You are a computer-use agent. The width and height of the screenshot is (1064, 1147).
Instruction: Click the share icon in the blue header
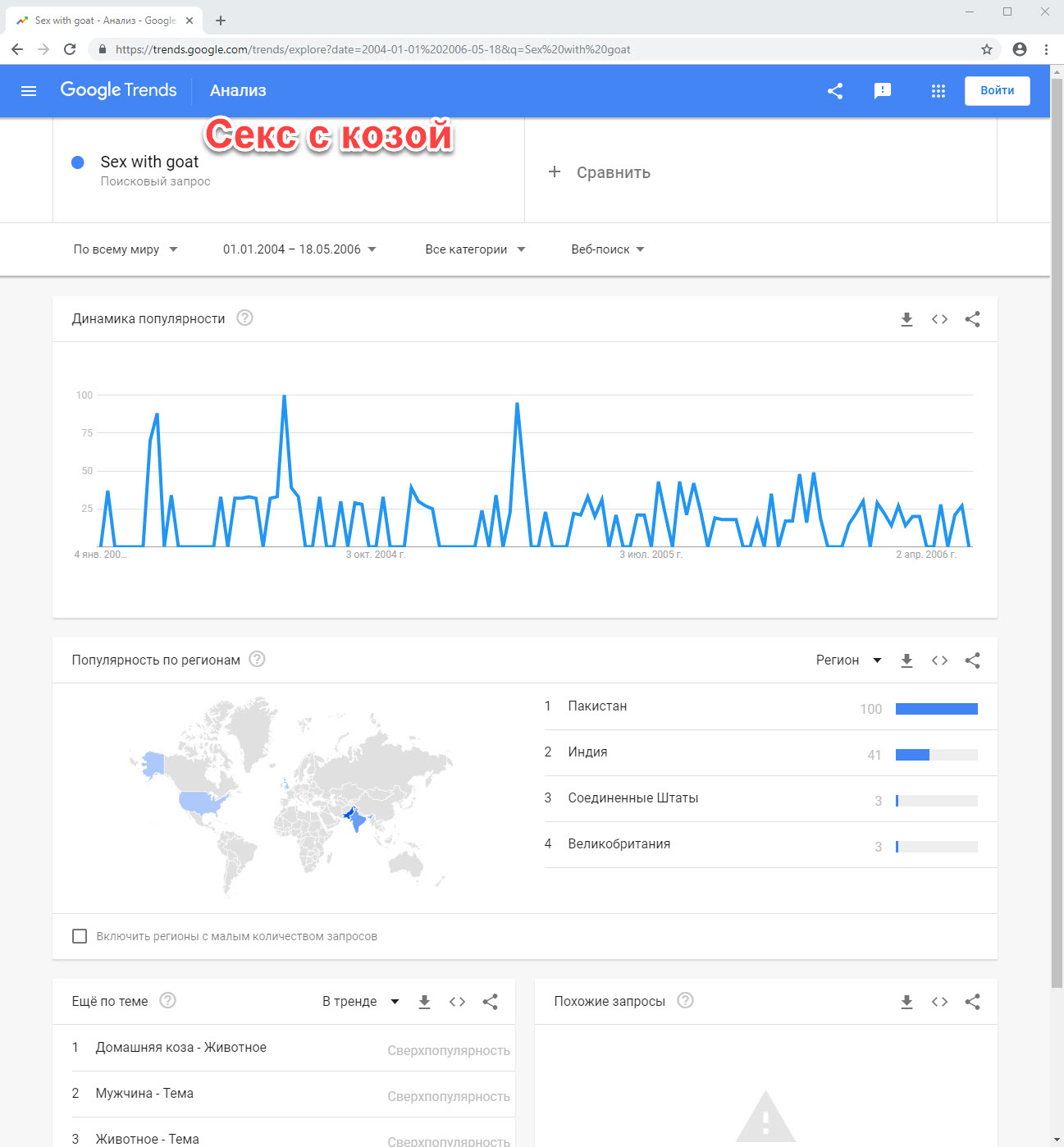pyautogui.click(x=835, y=91)
